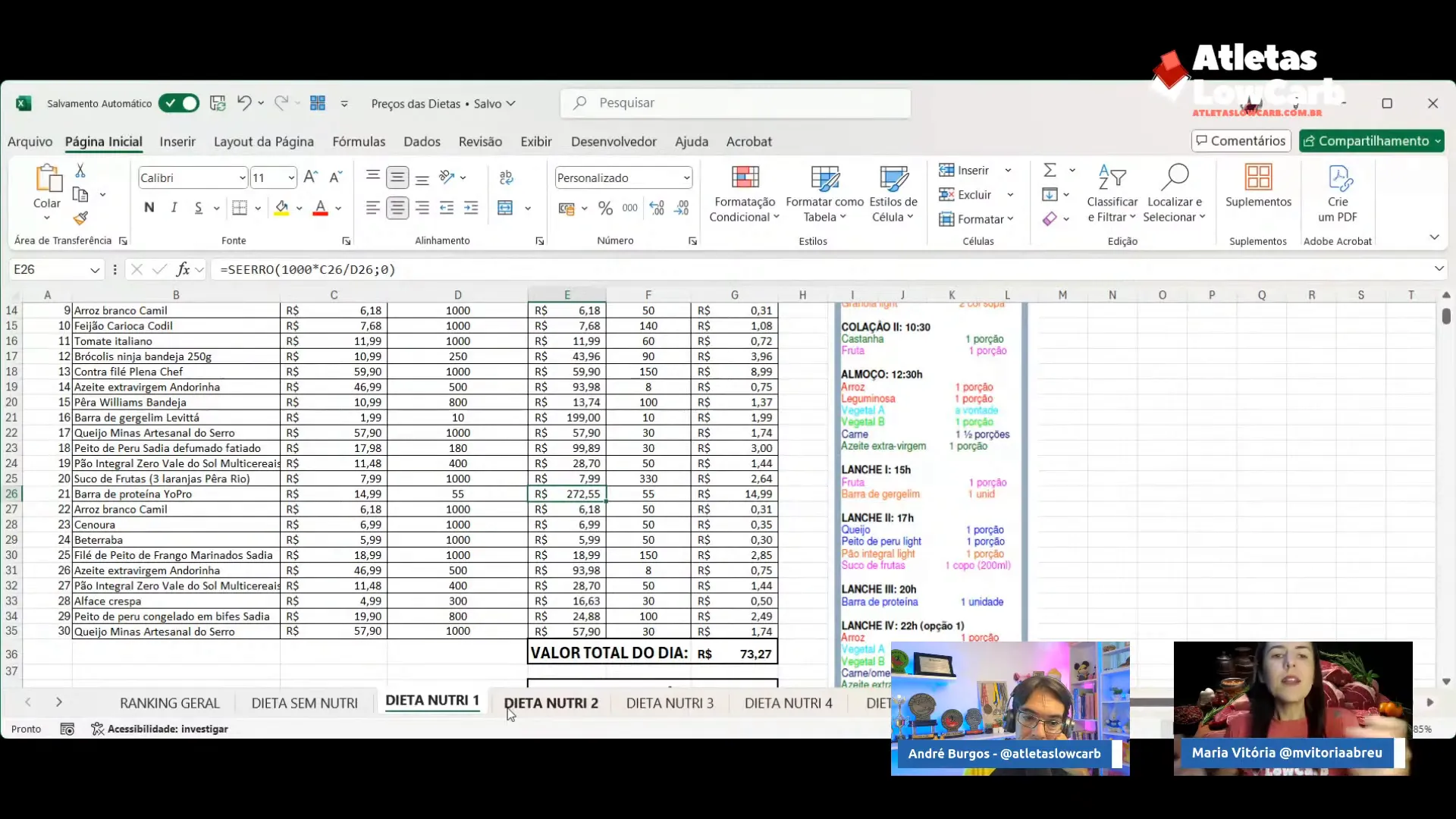
Task: Toggle align text right
Action: (422, 208)
